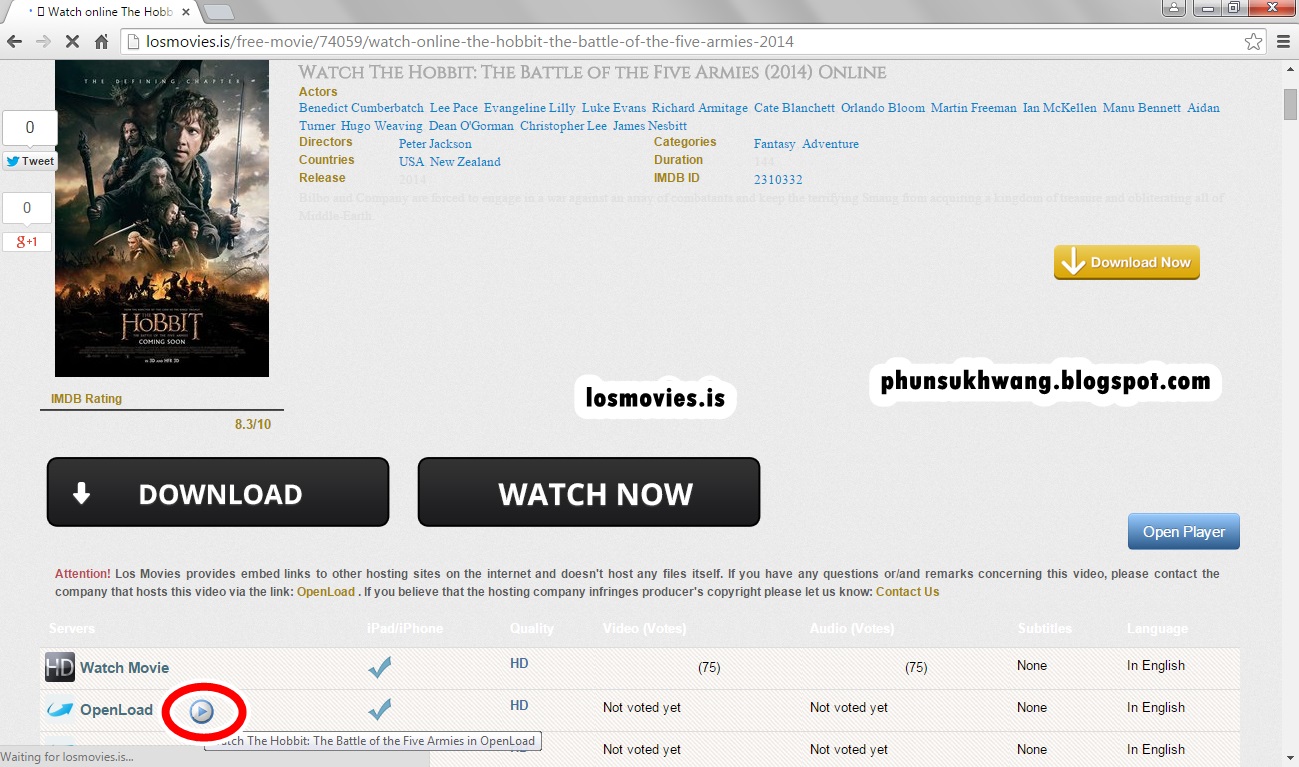
Task: Click the Contact Us link
Action: [x=907, y=592]
